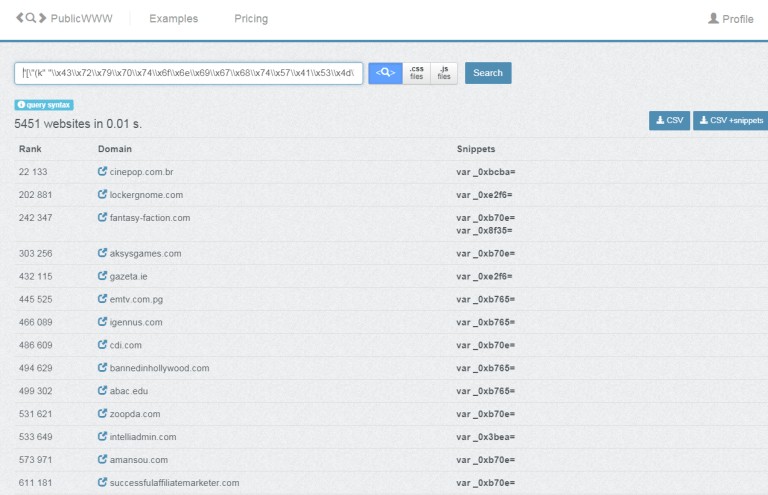The height and width of the screenshot is (495, 768).
Task: Open external link icon for intelliadmin.com
Action: pyautogui.click(x=102, y=436)
